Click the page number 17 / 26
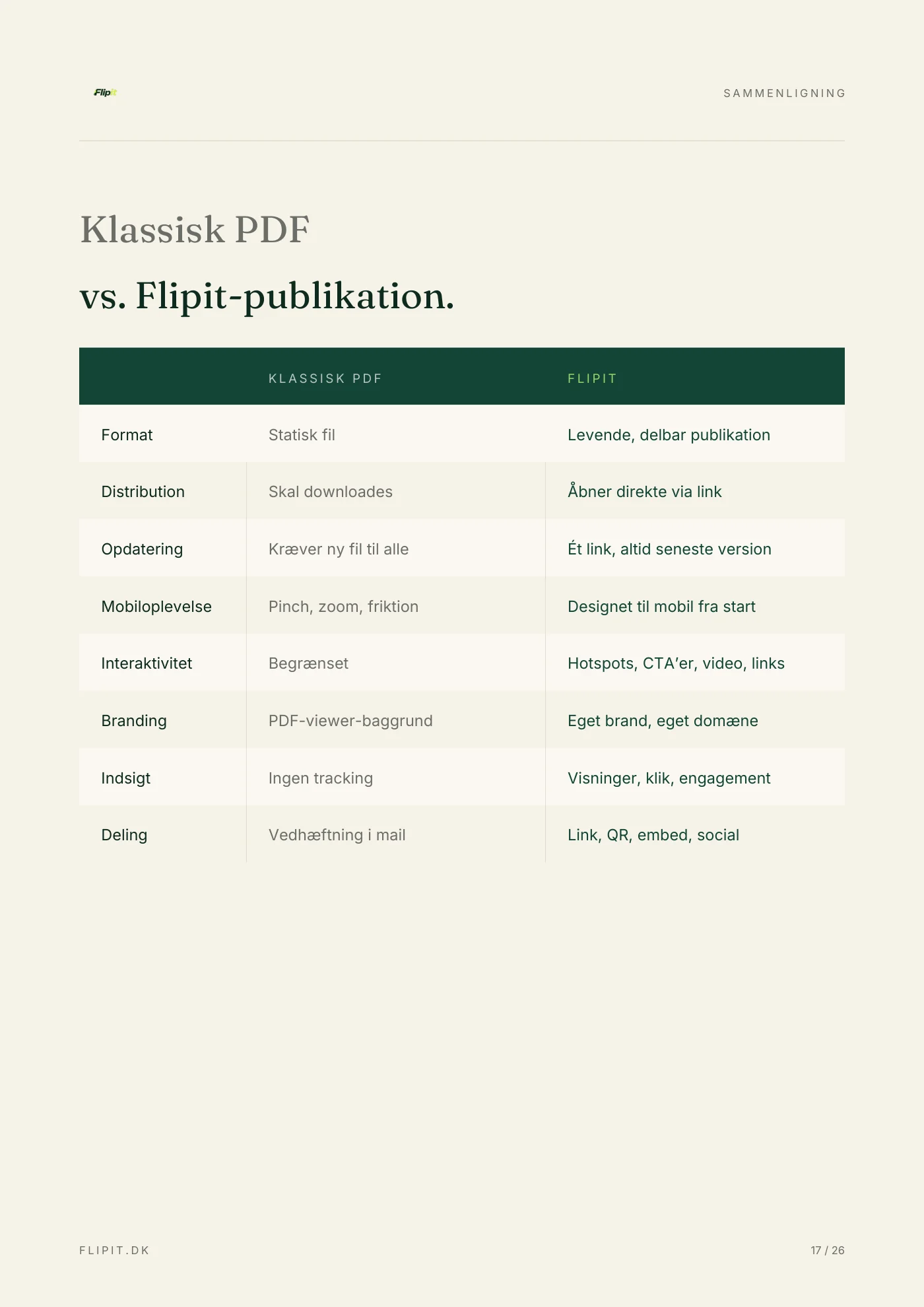Image resolution: width=924 pixels, height=1307 pixels. (x=828, y=1250)
